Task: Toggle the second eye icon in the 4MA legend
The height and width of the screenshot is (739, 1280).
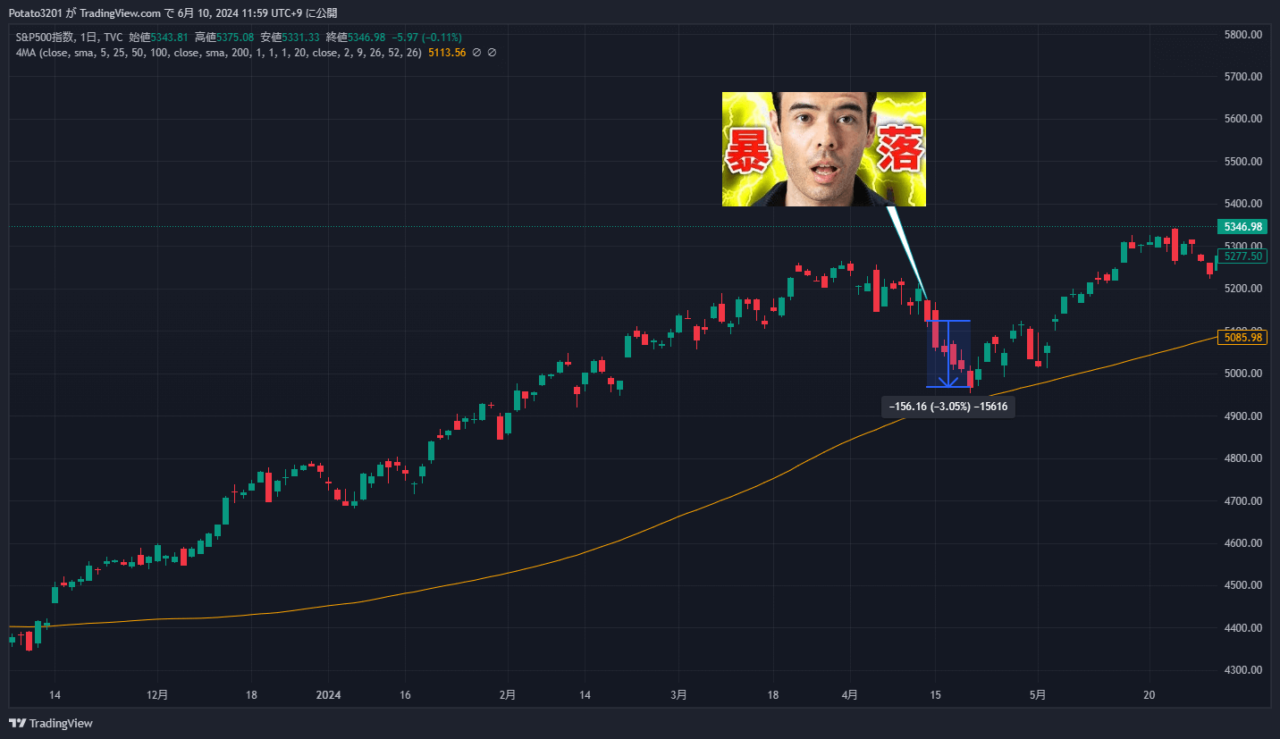Action: (493, 52)
